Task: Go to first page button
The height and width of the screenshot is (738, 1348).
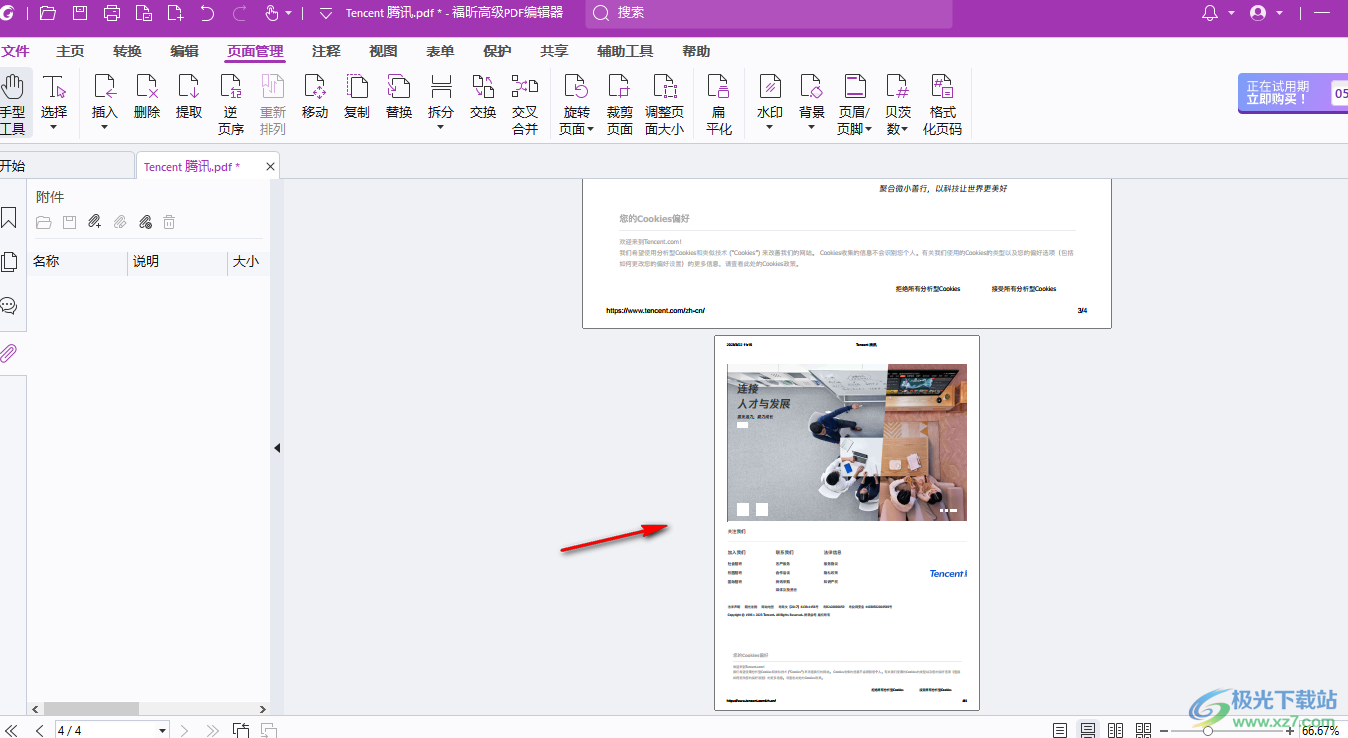Action: [12, 730]
